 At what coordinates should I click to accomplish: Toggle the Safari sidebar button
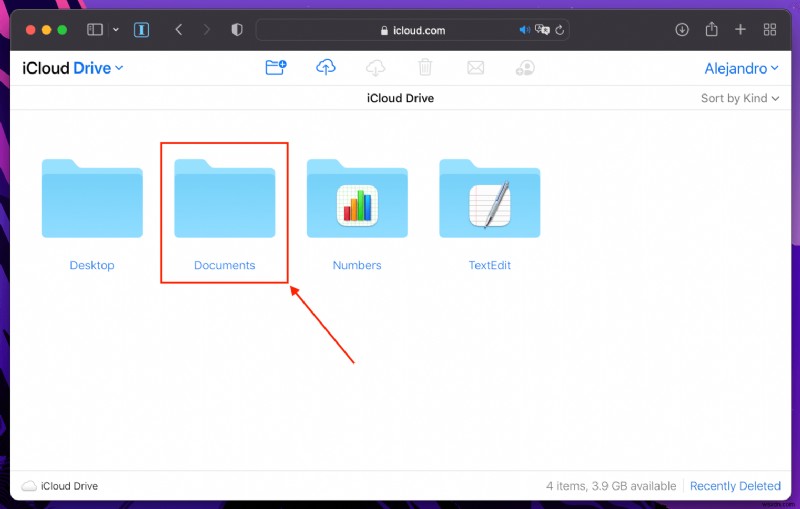pos(95,30)
